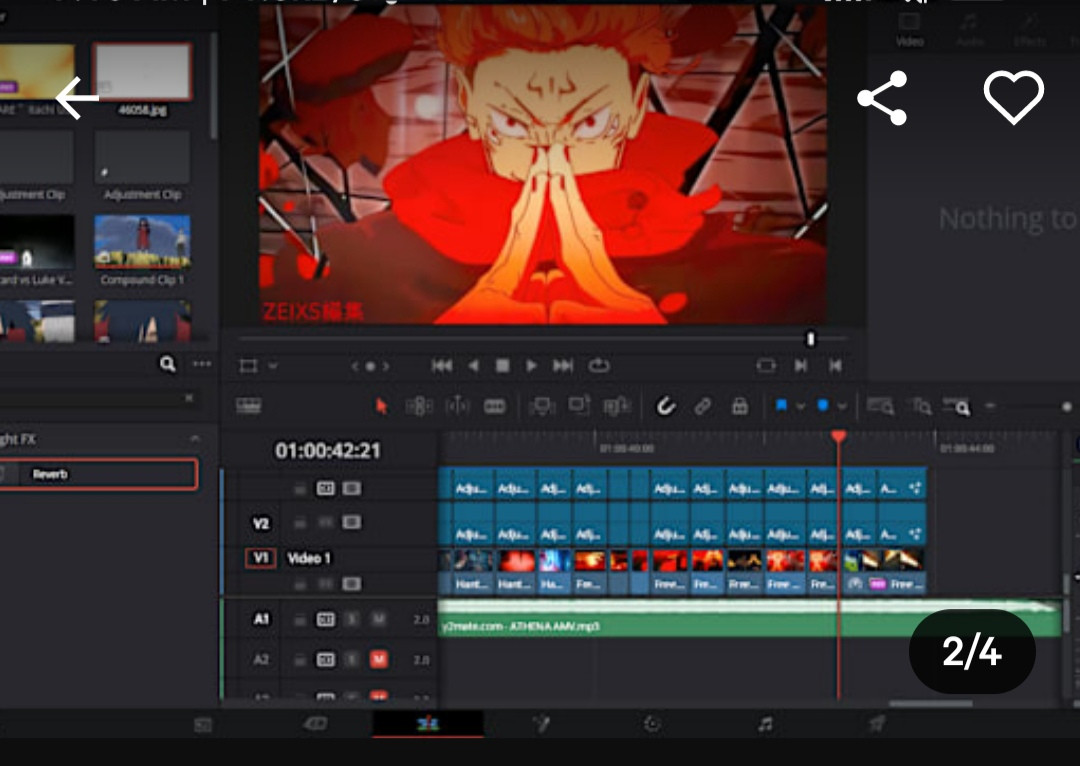
Task: Click the play forward button
Action: point(532,366)
